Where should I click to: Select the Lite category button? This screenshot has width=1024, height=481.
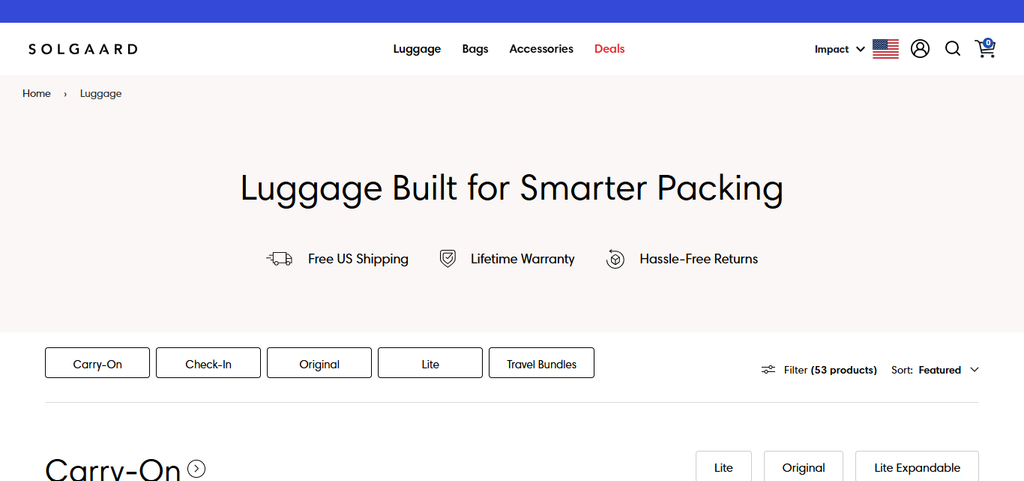[430, 363]
